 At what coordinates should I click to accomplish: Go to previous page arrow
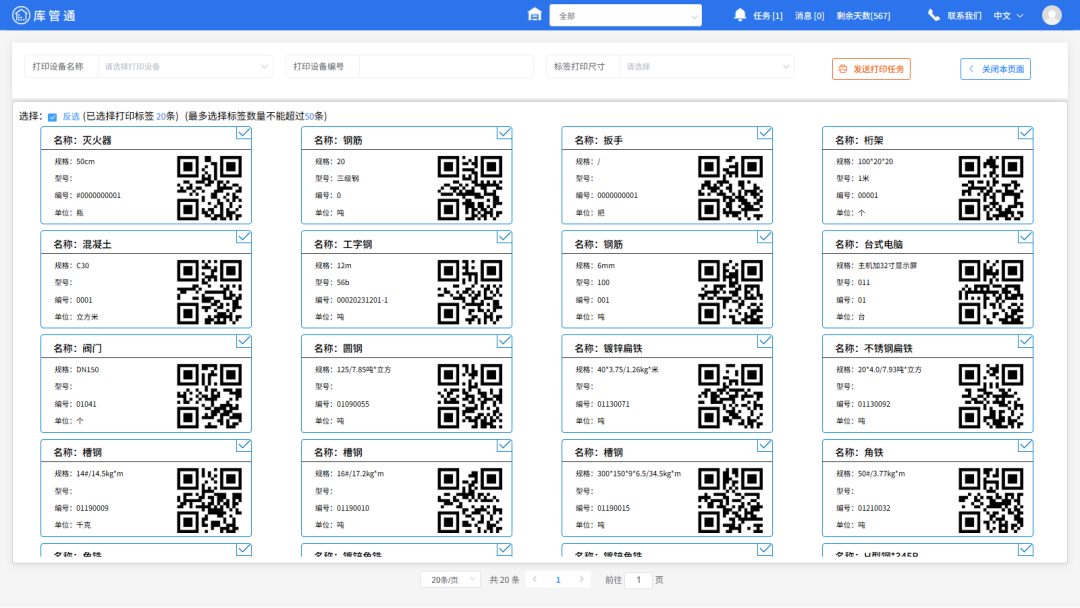point(534,580)
